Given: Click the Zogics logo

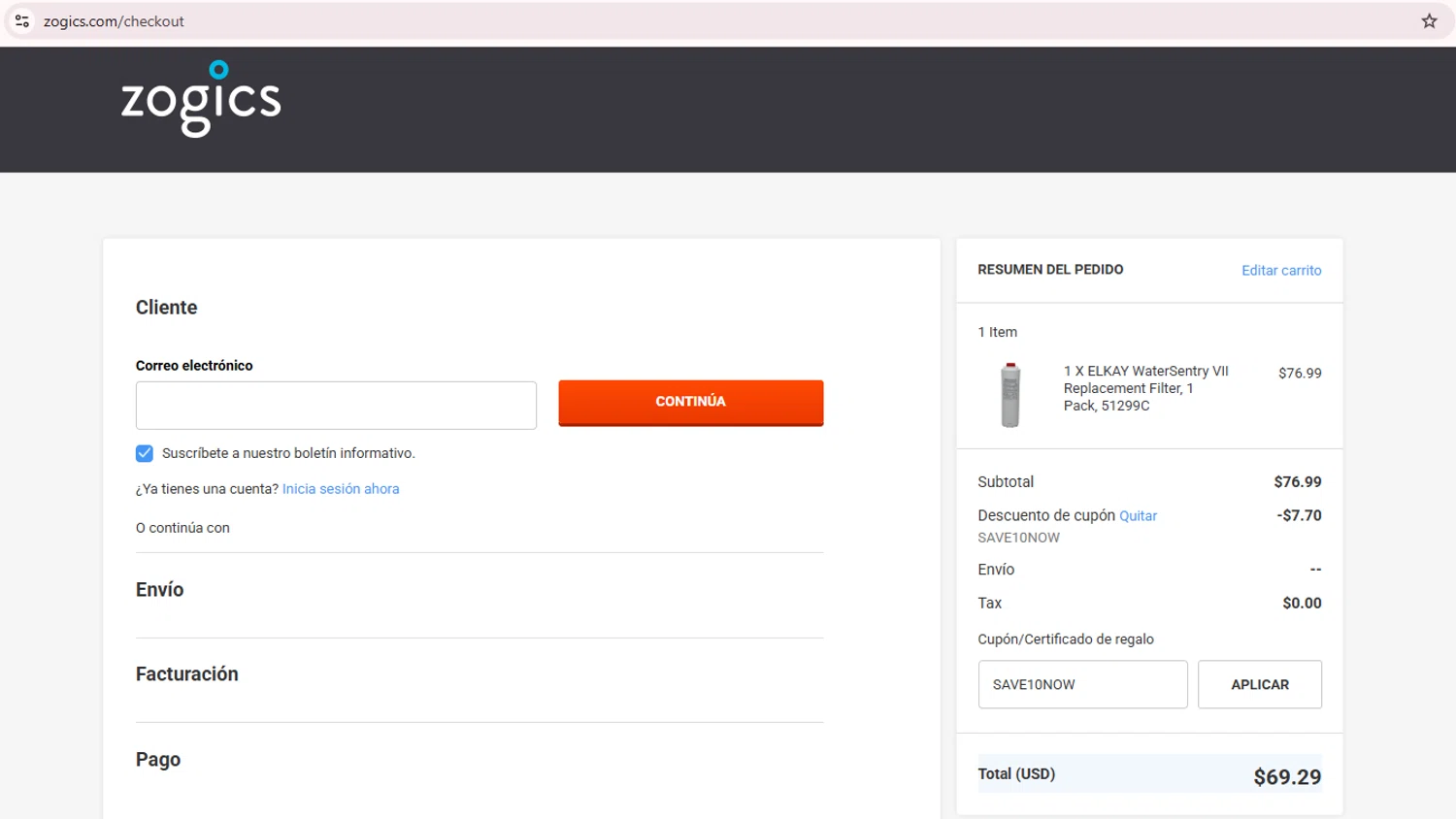Looking at the screenshot, I should click(x=201, y=99).
